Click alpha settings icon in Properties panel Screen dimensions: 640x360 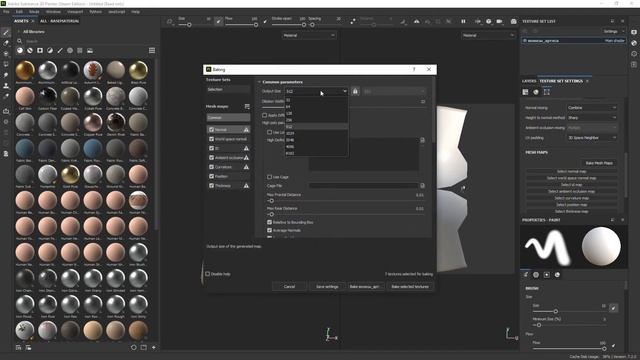click(x=536, y=275)
